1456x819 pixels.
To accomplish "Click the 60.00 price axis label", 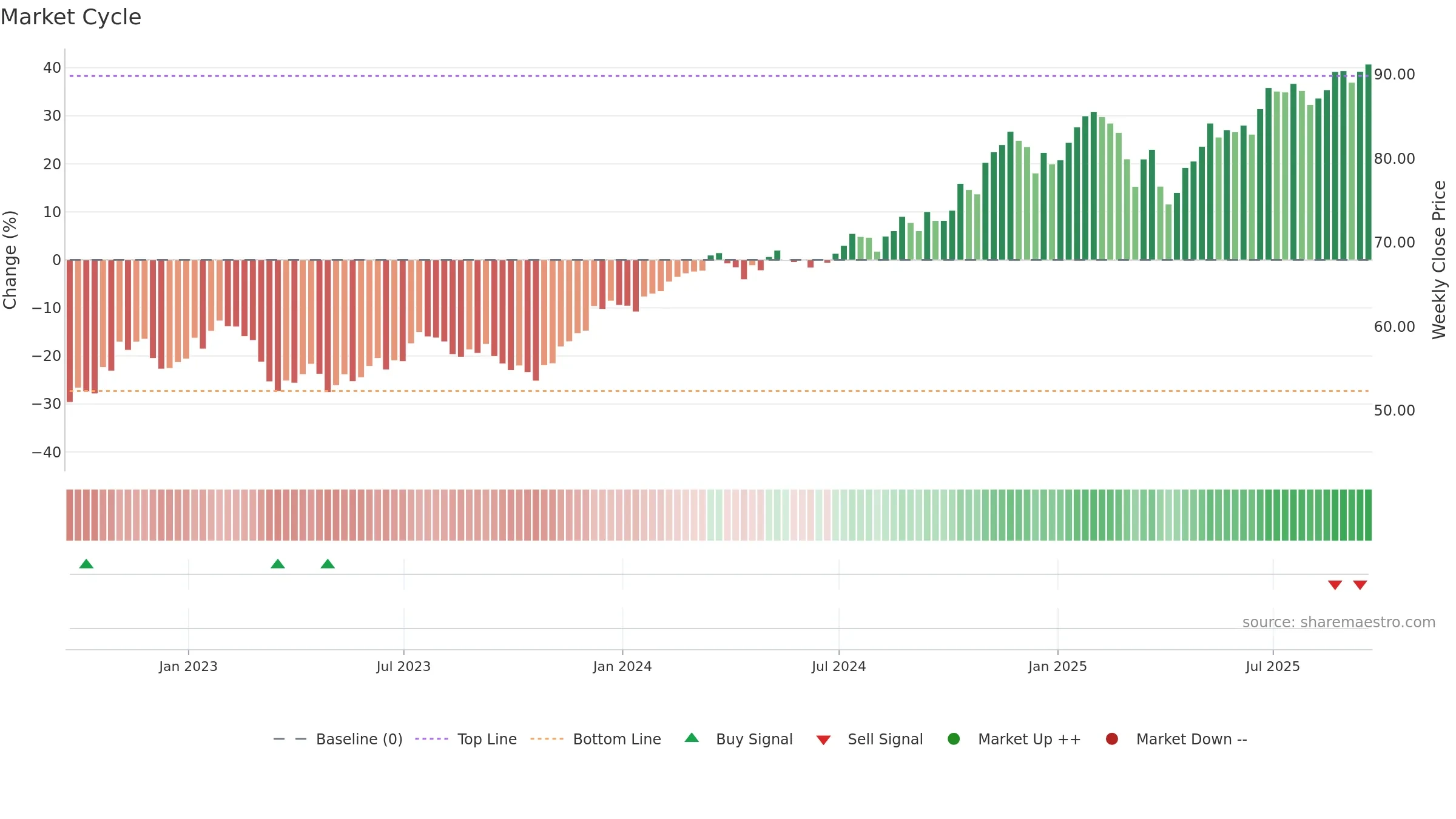I will pos(1394,326).
